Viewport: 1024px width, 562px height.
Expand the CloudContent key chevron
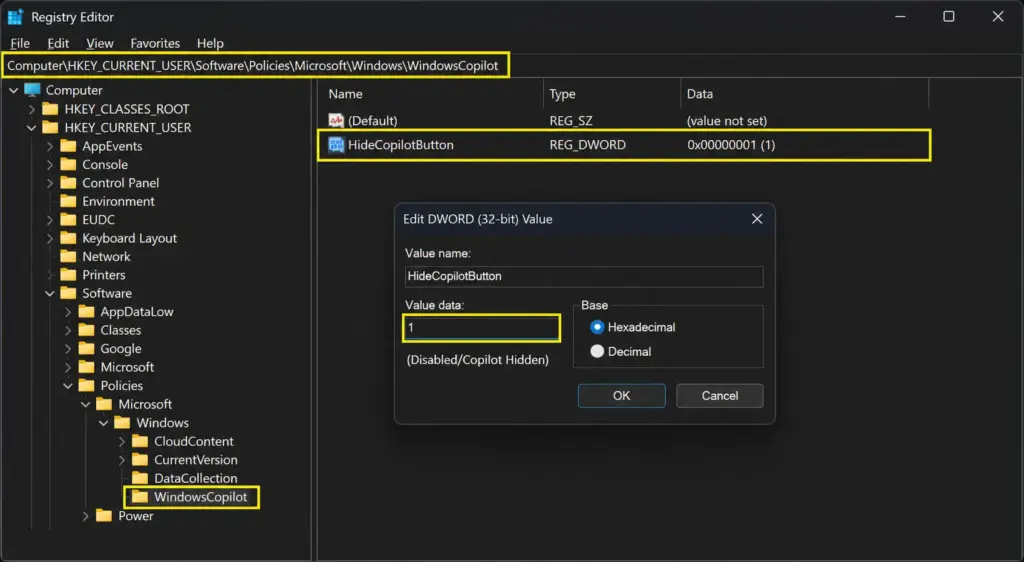(121, 441)
